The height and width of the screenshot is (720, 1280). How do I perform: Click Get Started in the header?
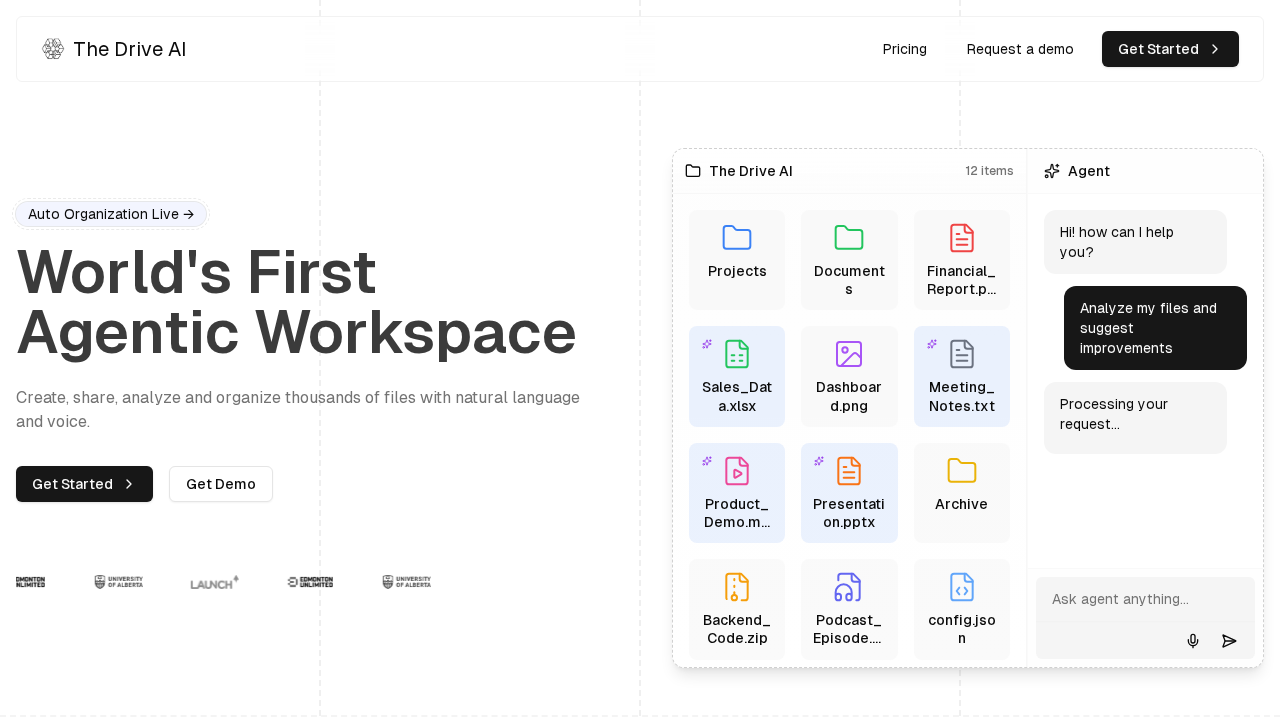point(1169,49)
